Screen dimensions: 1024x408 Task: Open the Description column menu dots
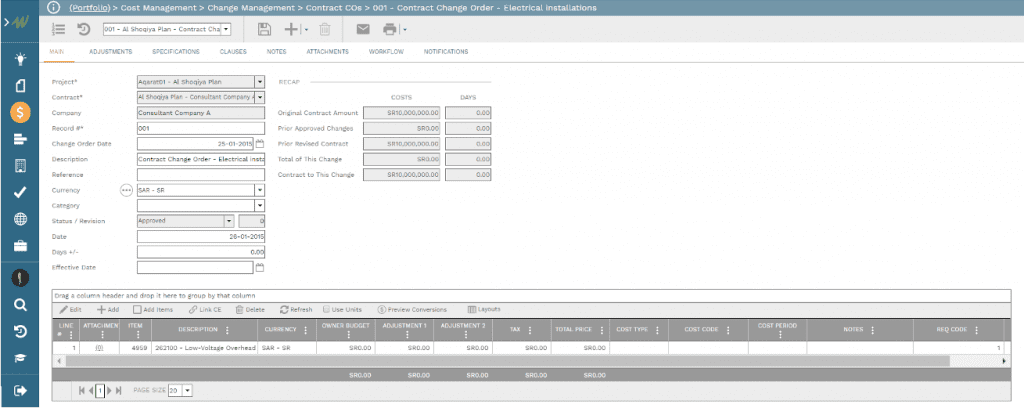click(x=227, y=330)
